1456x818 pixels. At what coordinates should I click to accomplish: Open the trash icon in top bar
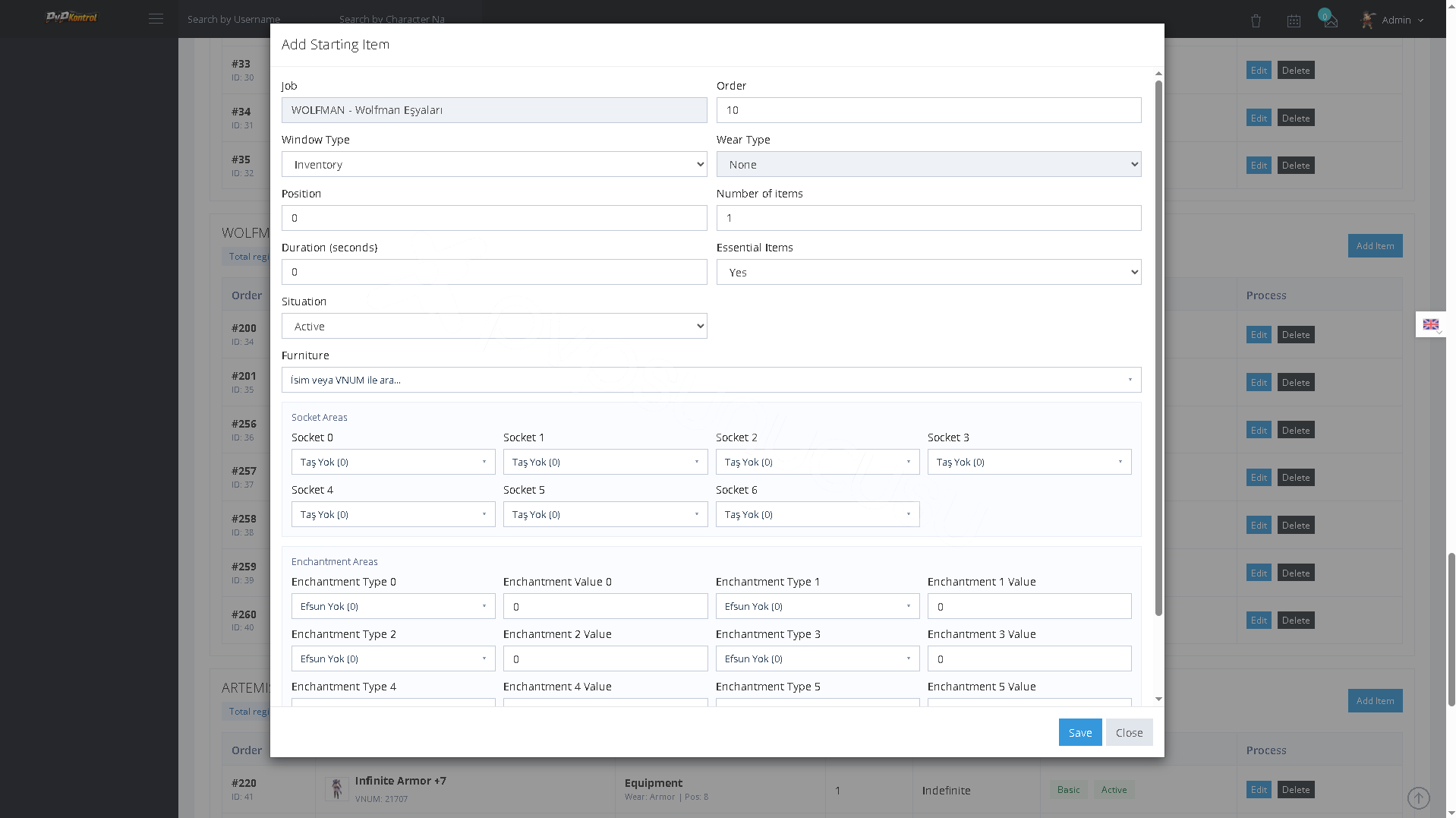[1256, 21]
